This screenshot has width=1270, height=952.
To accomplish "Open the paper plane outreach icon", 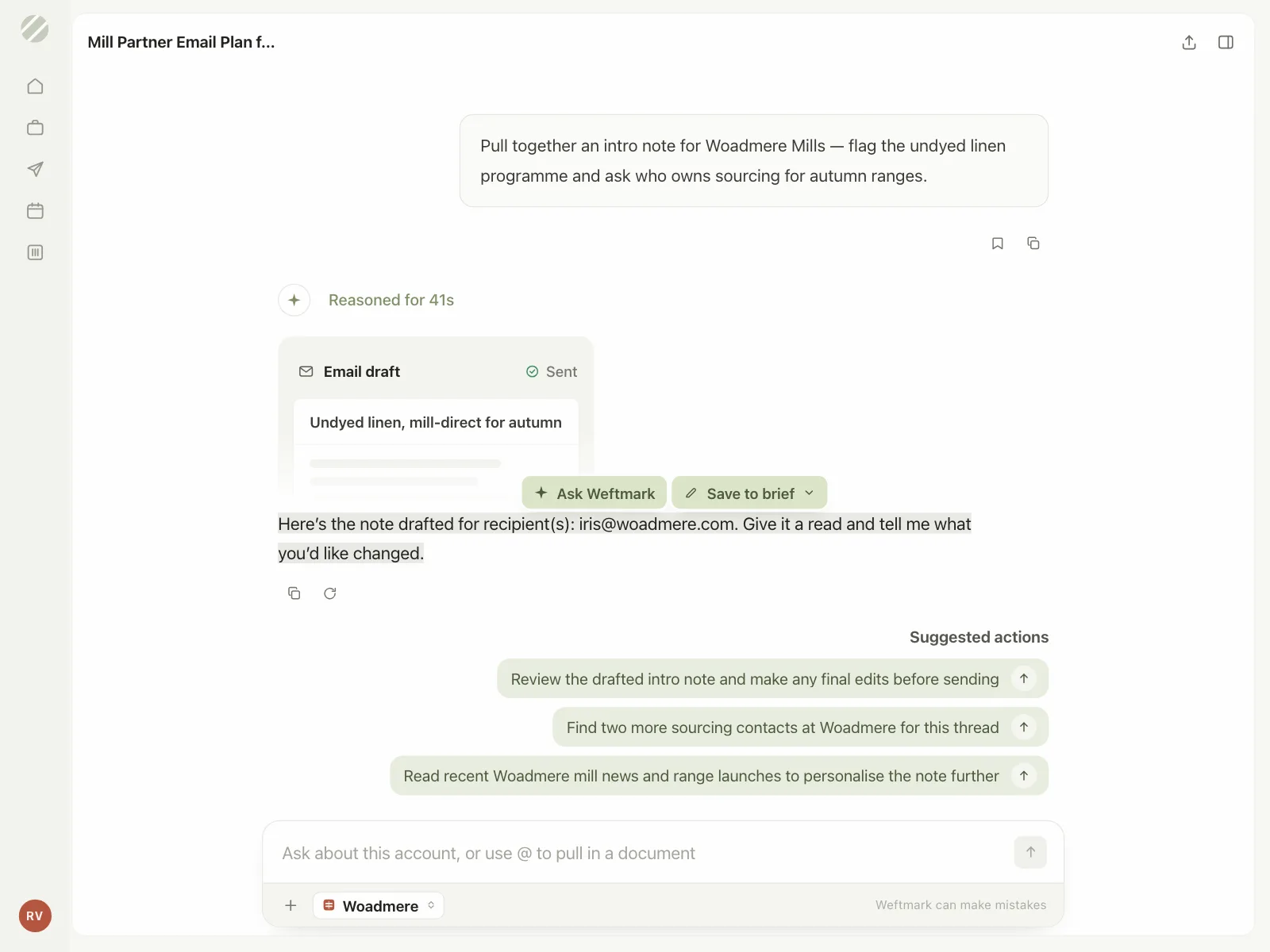I will pos(35,169).
